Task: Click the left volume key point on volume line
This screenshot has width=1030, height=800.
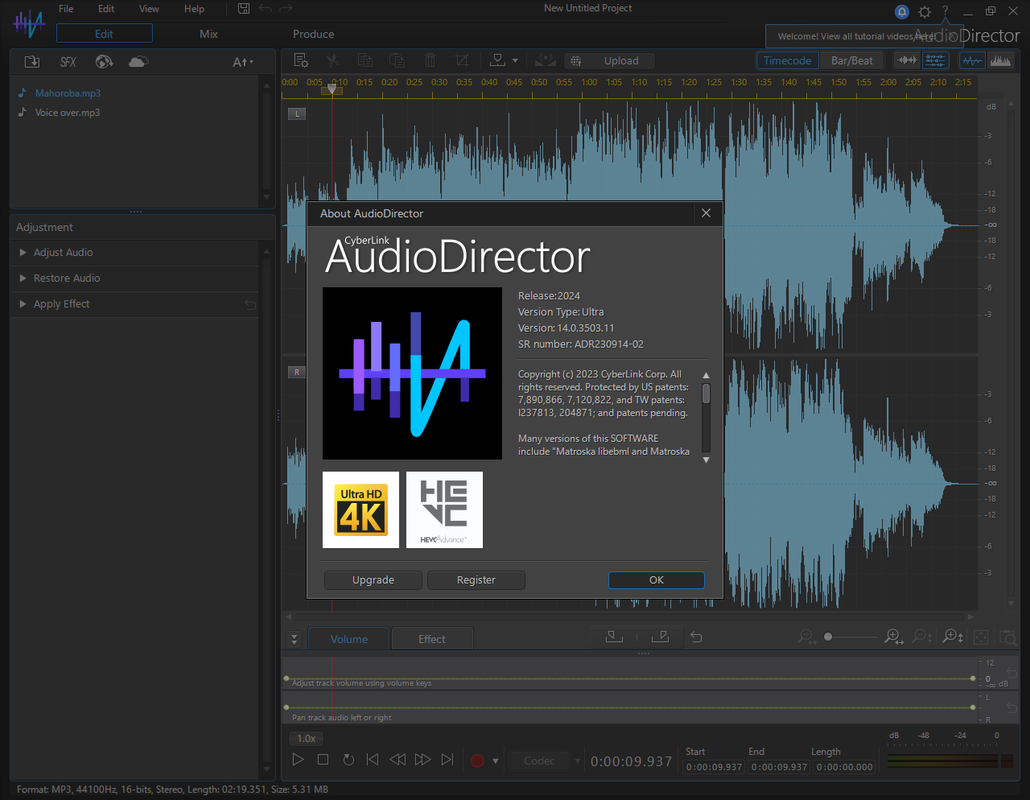Action: point(286,678)
